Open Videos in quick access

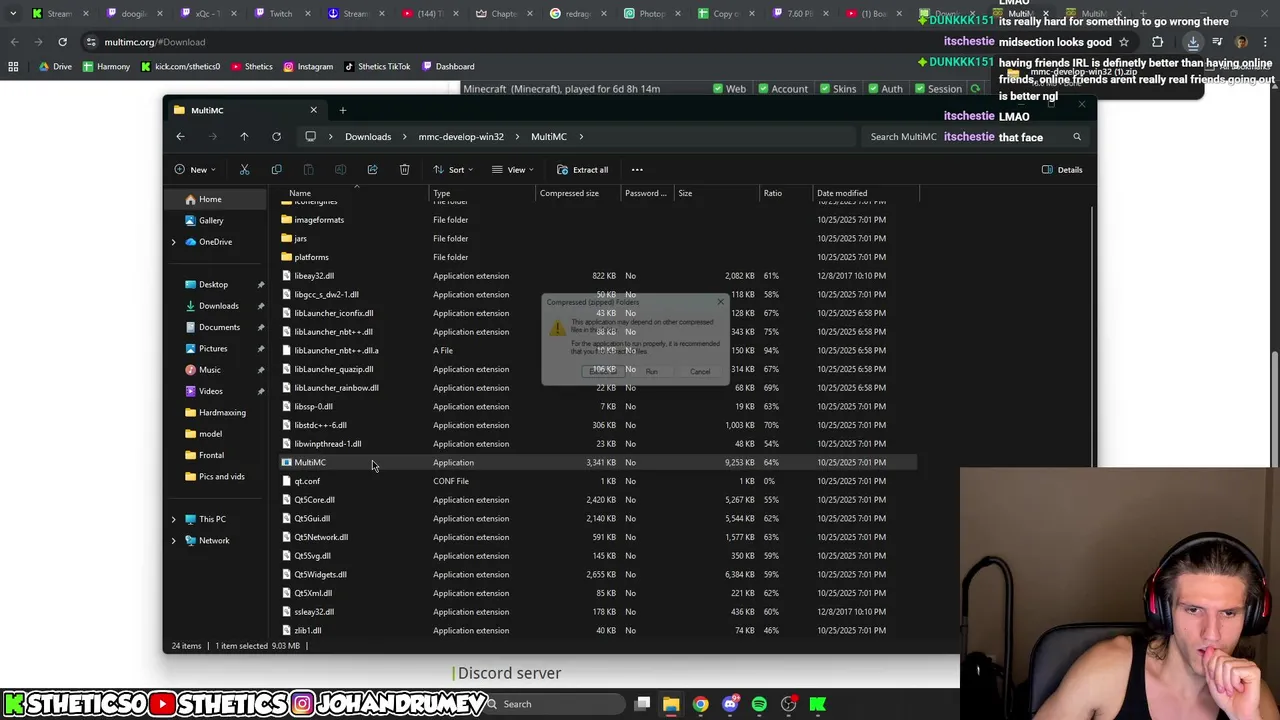coord(210,391)
